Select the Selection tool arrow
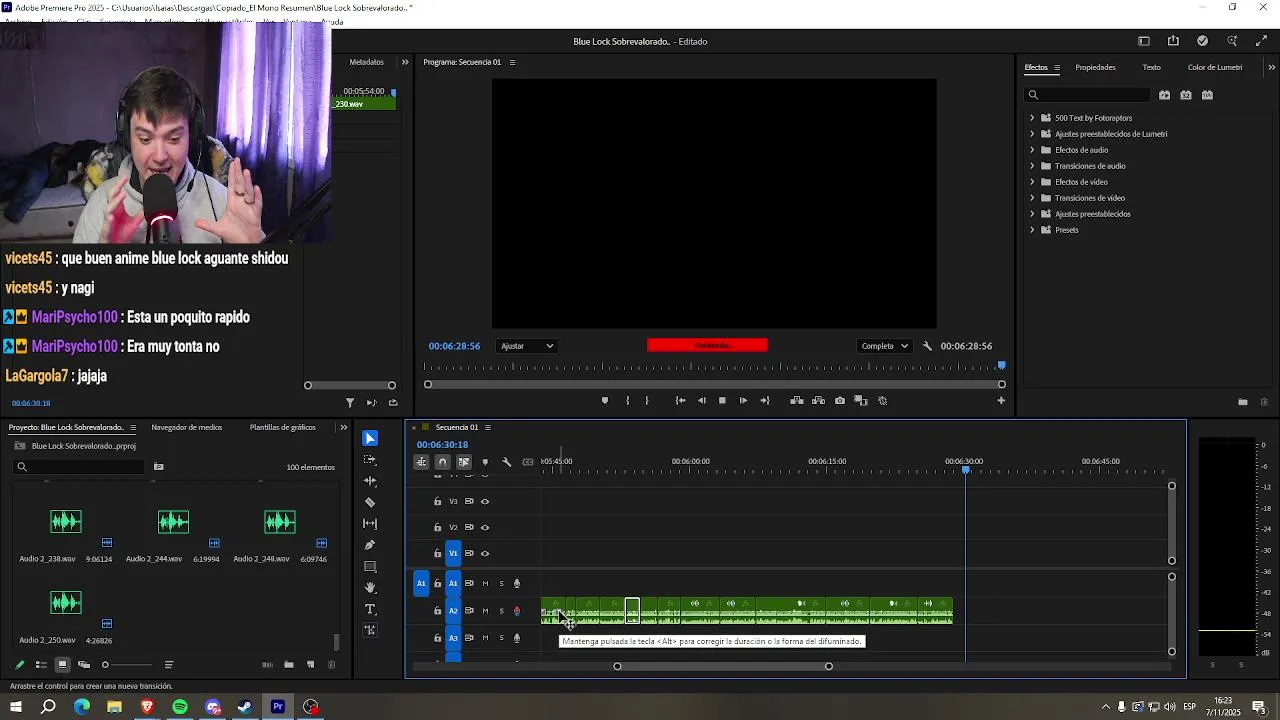 (x=370, y=438)
